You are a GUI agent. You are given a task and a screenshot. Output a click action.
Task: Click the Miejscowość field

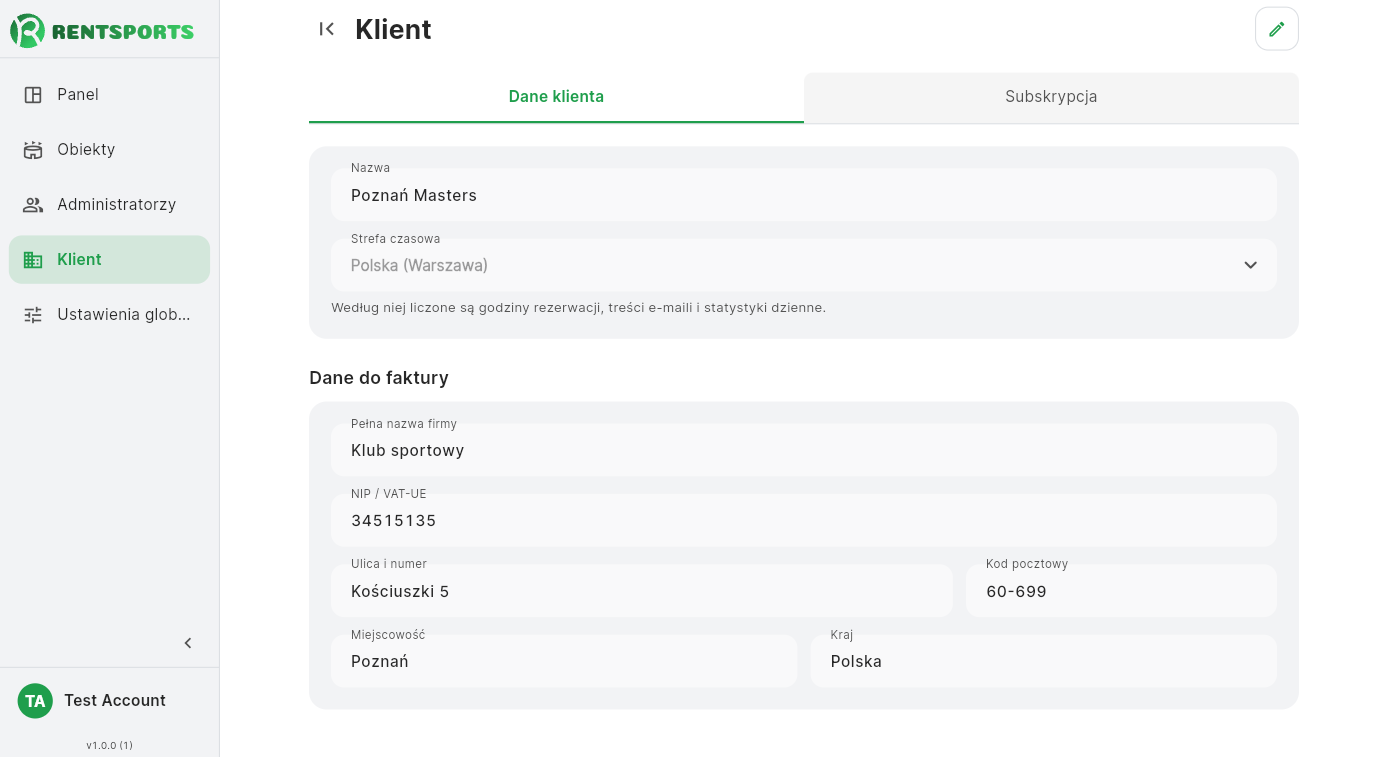click(x=564, y=661)
